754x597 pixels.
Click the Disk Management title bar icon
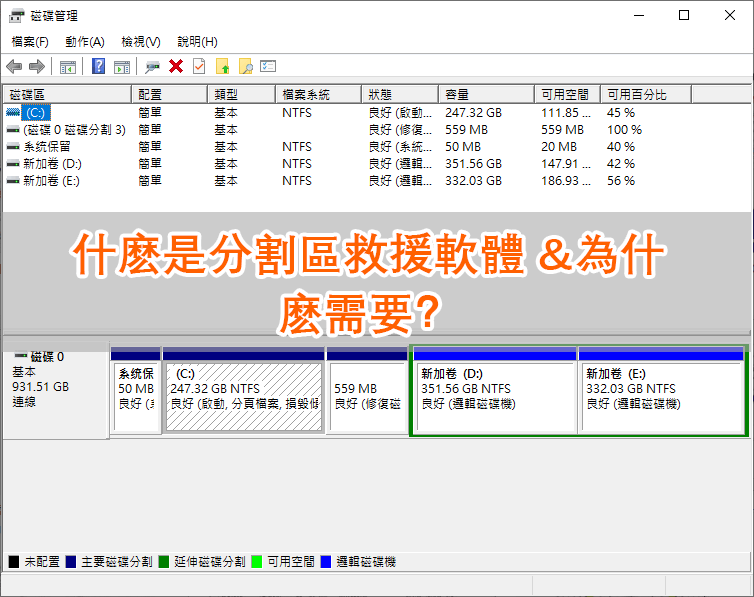click(16, 16)
